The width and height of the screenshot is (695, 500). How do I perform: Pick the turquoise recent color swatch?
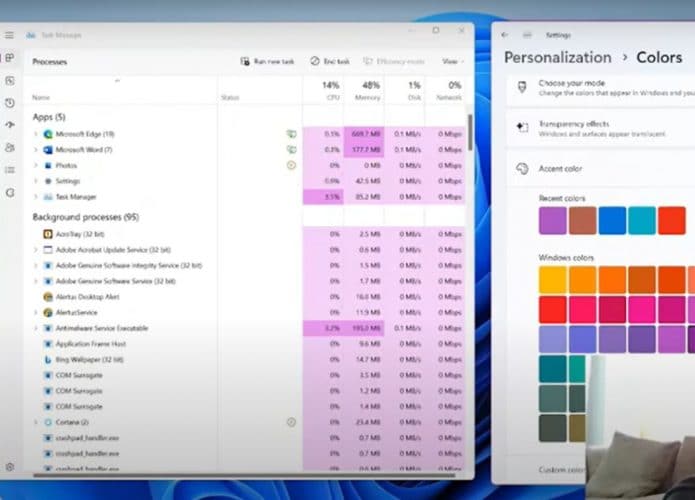coord(641,220)
